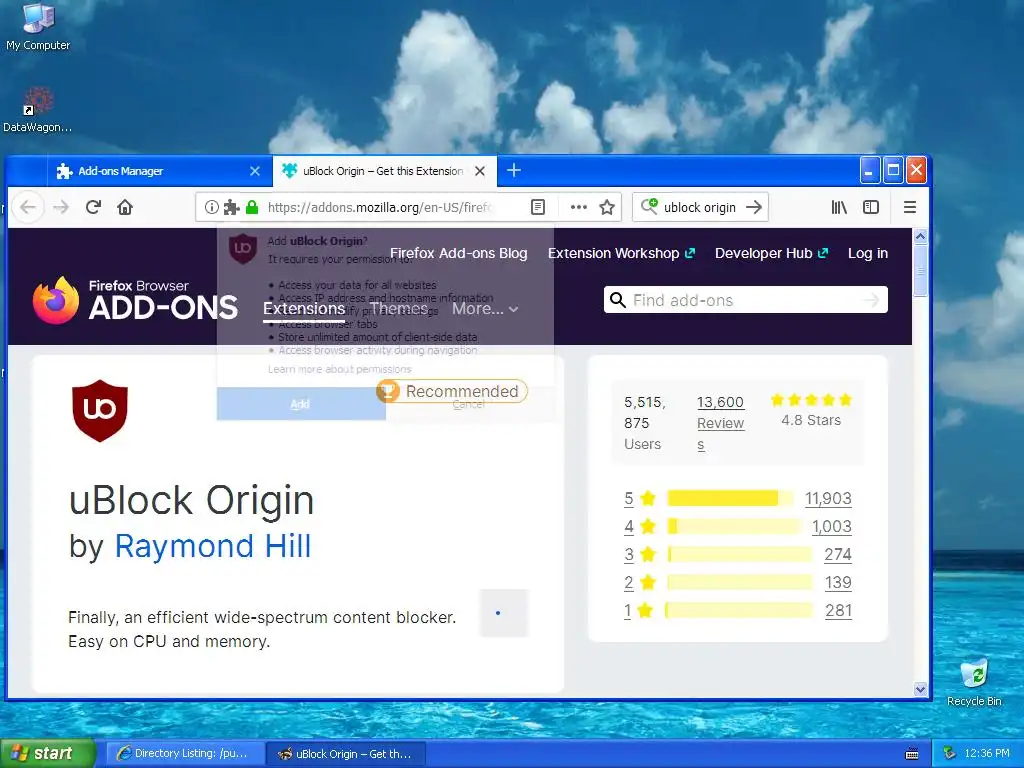Show site information icon in address bar
The height and width of the screenshot is (768, 1024).
click(212, 207)
